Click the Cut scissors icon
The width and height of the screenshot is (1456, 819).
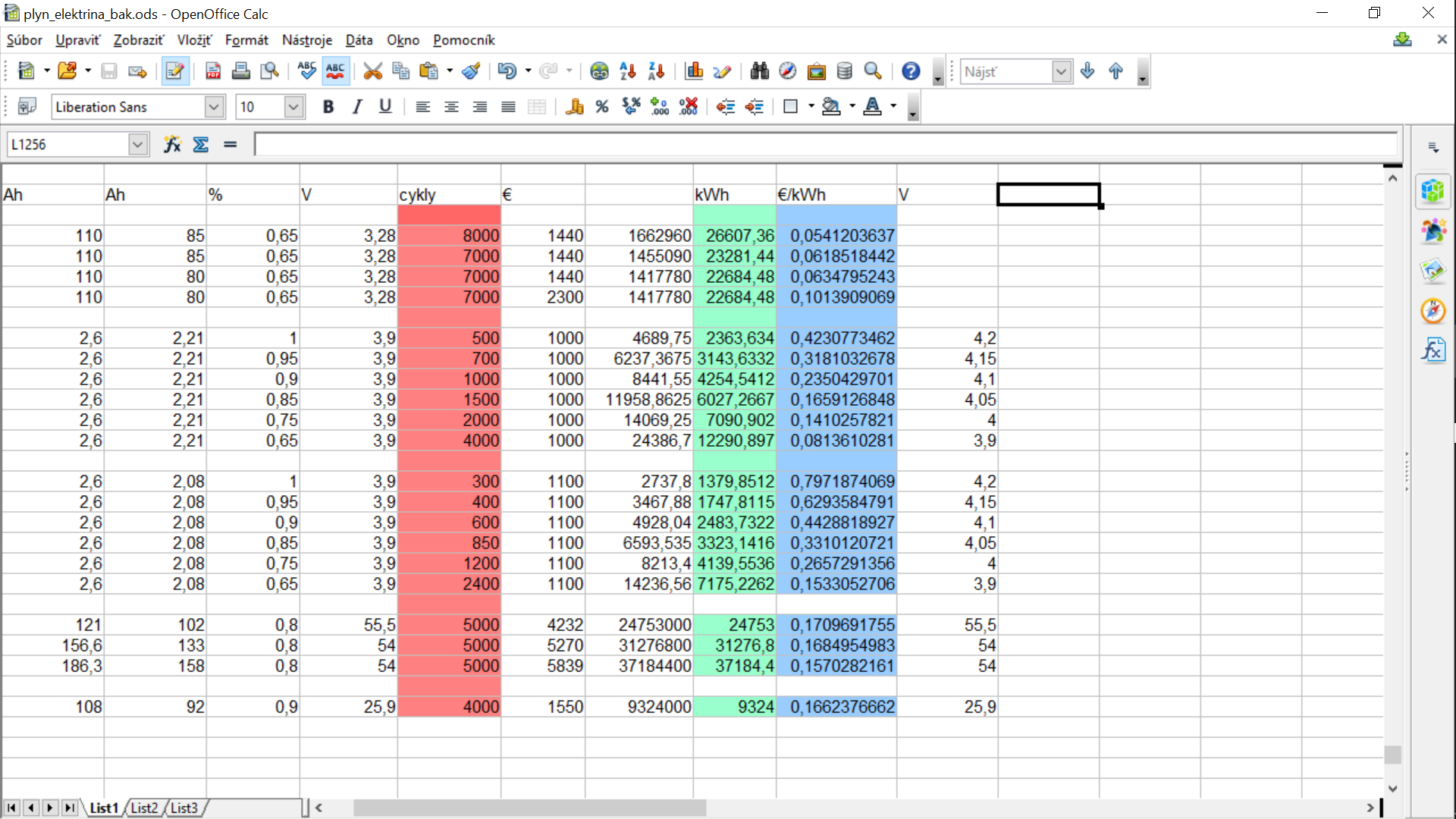click(x=372, y=71)
